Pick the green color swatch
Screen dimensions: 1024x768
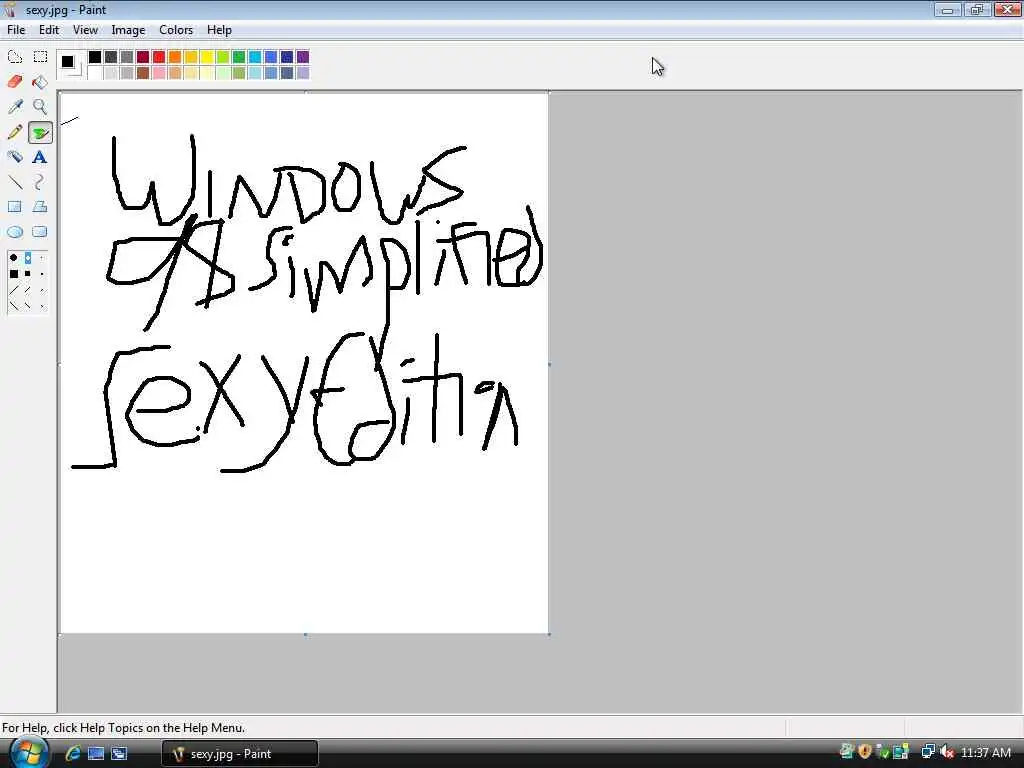tap(239, 57)
